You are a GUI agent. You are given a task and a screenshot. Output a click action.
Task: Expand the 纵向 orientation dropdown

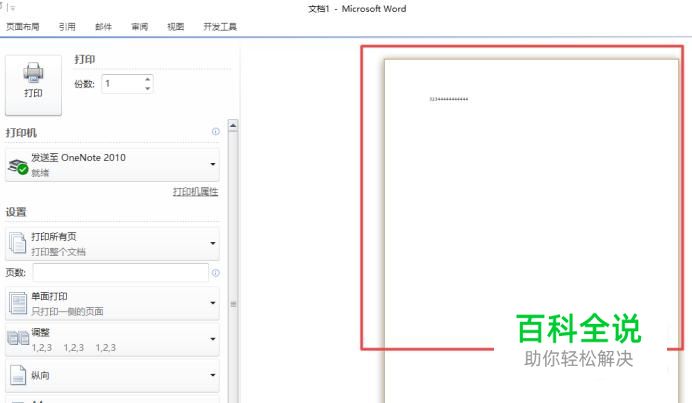[112, 375]
